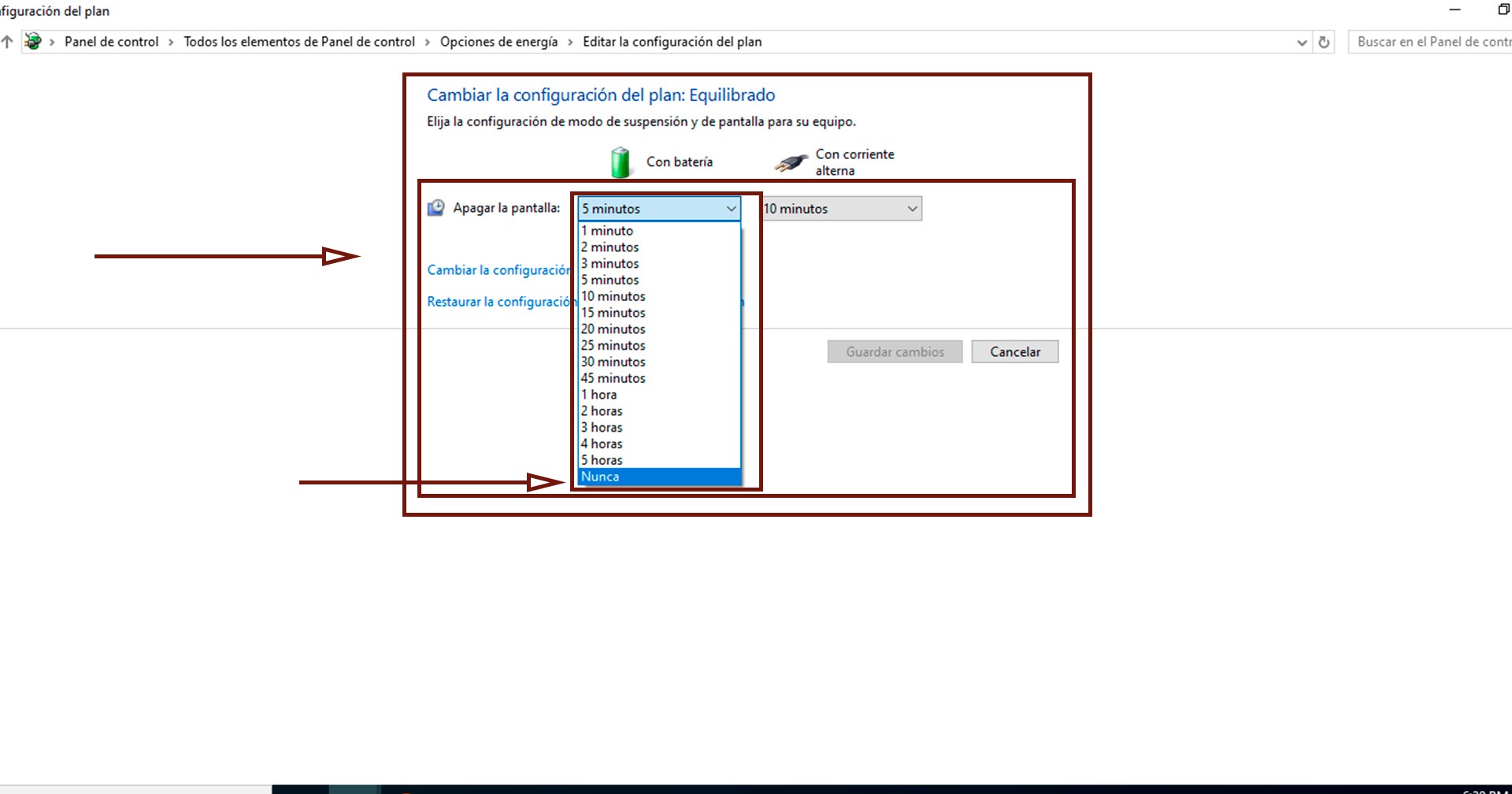Click Restaurar la configuración link

[499, 302]
